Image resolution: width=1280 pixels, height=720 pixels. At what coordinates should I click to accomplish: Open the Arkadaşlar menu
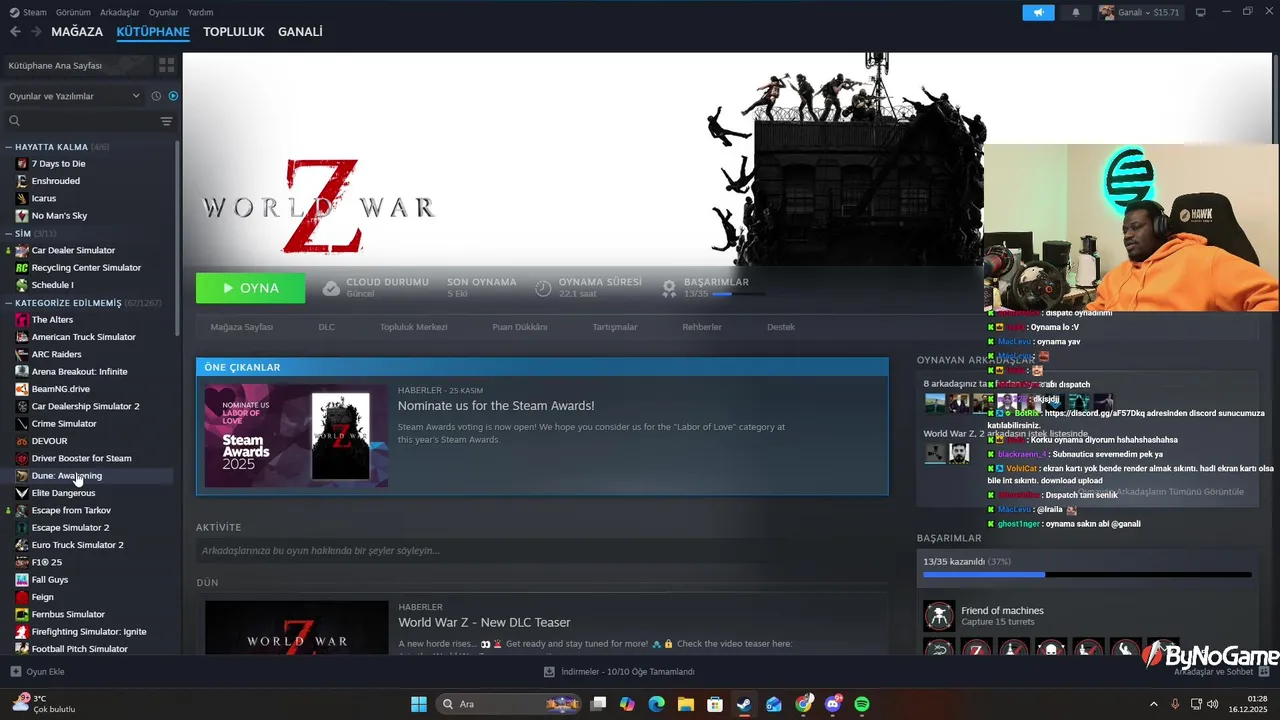tap(121, 12)
